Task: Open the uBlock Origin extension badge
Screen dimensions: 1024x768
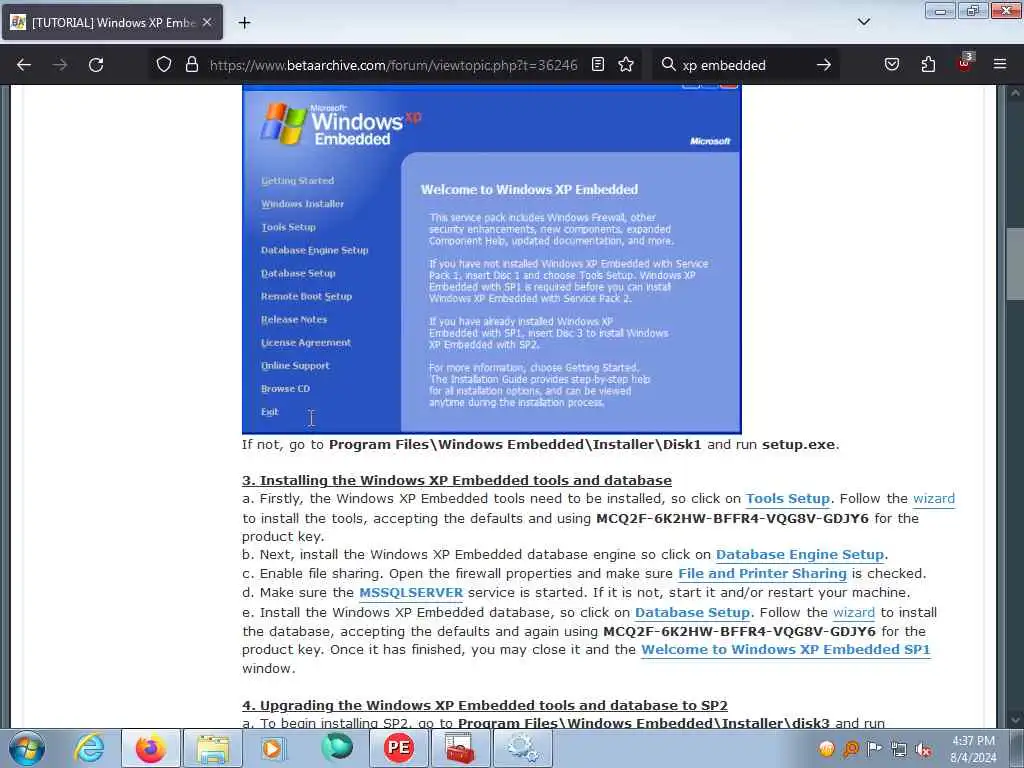Action: (x=965, y=63)
